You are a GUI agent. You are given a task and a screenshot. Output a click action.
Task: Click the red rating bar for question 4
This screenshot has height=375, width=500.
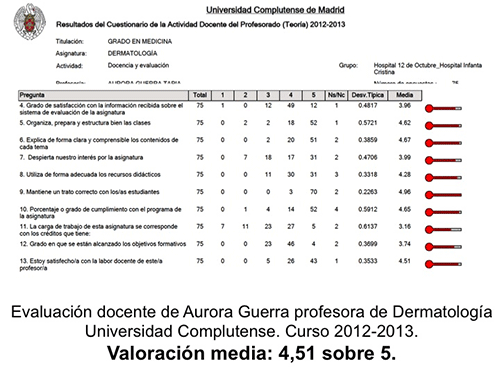click(x=443, y=108)
